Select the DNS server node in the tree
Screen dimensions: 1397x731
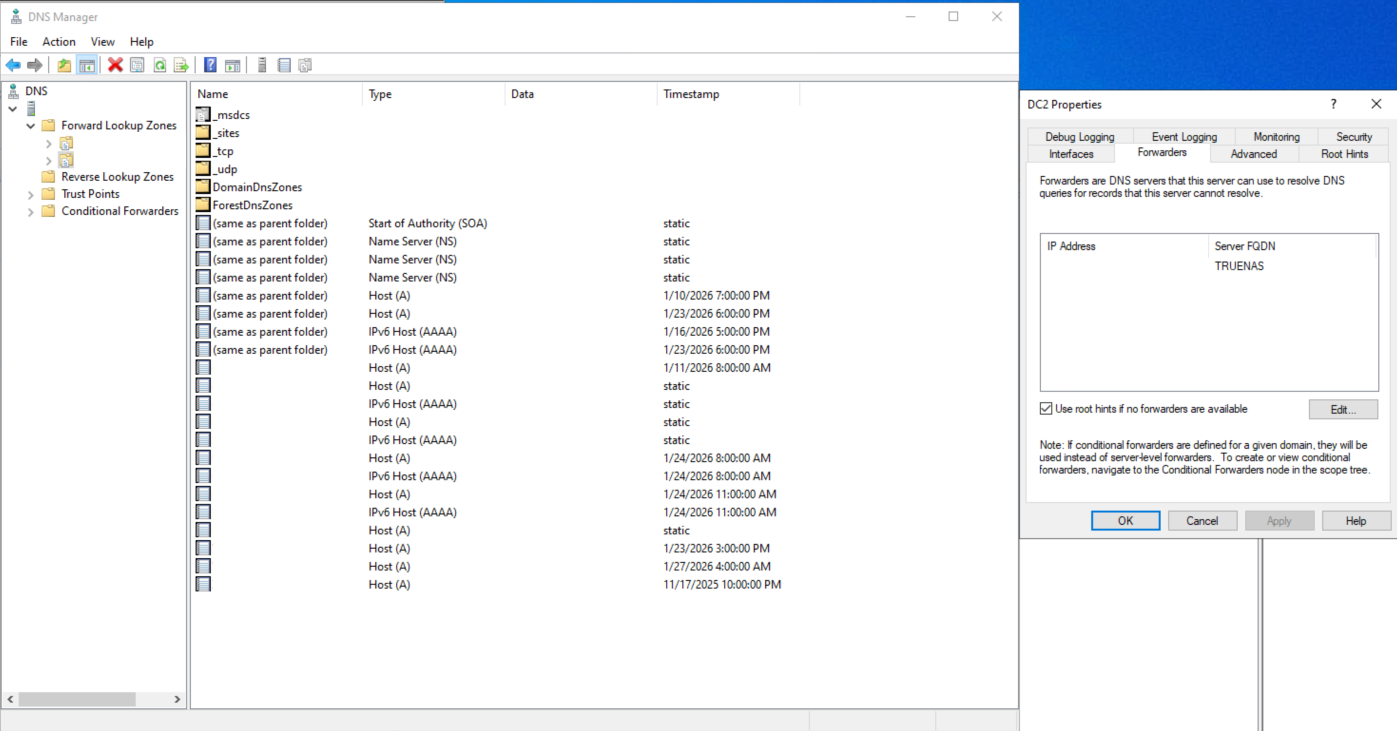click(31, 108)
